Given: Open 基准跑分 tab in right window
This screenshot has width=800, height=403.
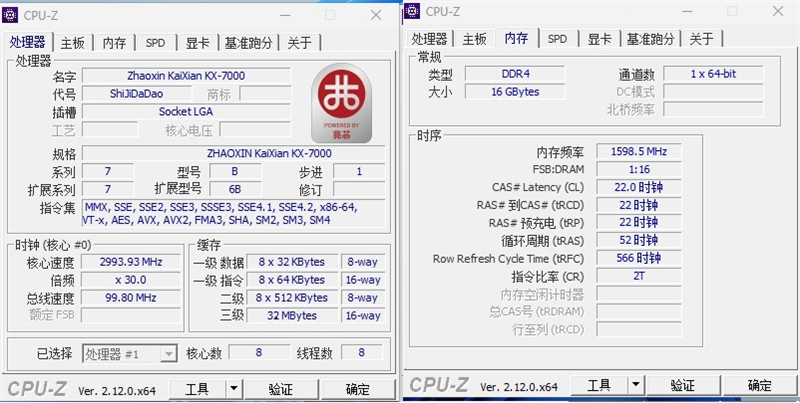Looking at the screenshot, I should (x=651, y=39).
